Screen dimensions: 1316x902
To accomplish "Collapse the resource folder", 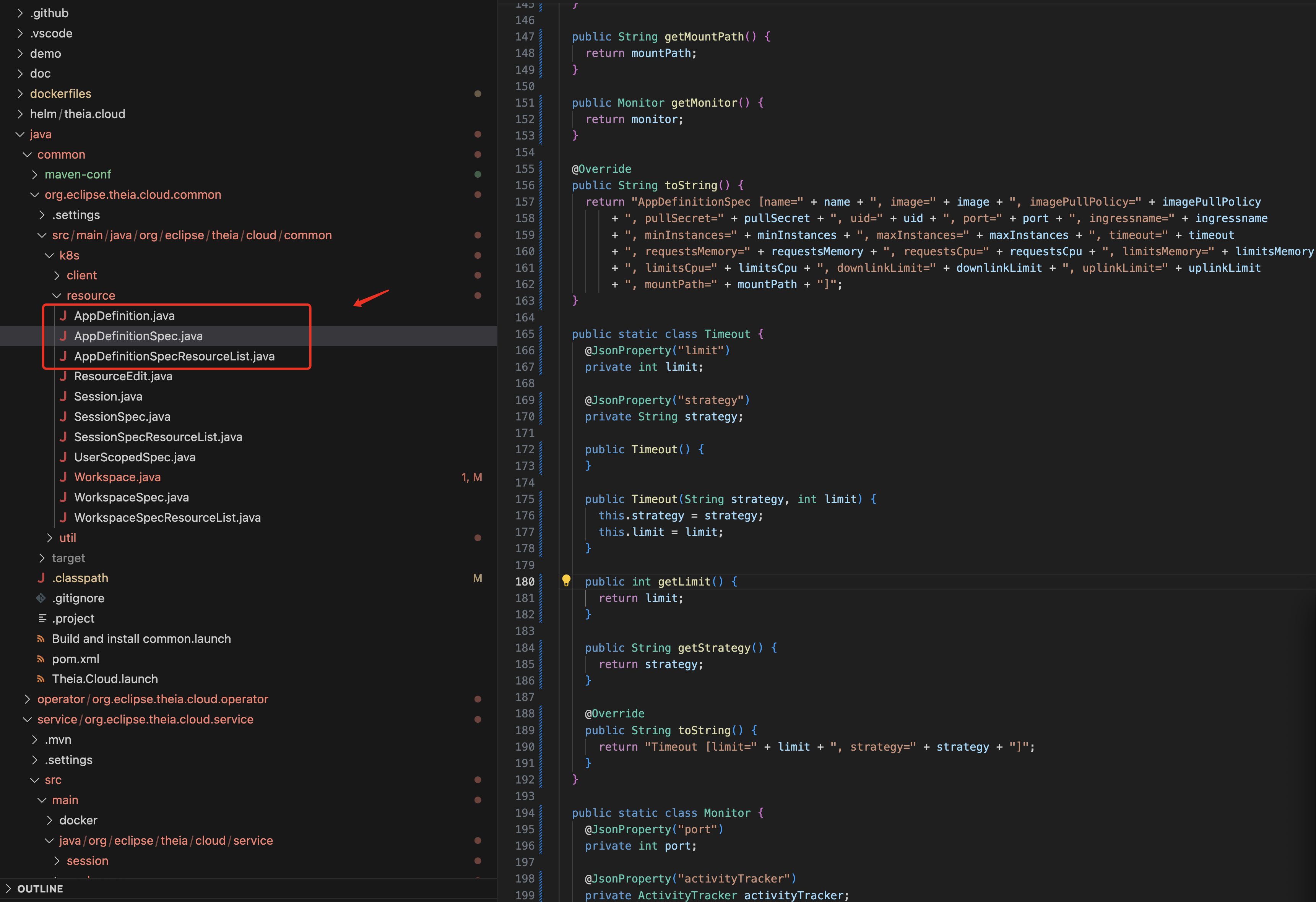I will click(x=56, y=295).
